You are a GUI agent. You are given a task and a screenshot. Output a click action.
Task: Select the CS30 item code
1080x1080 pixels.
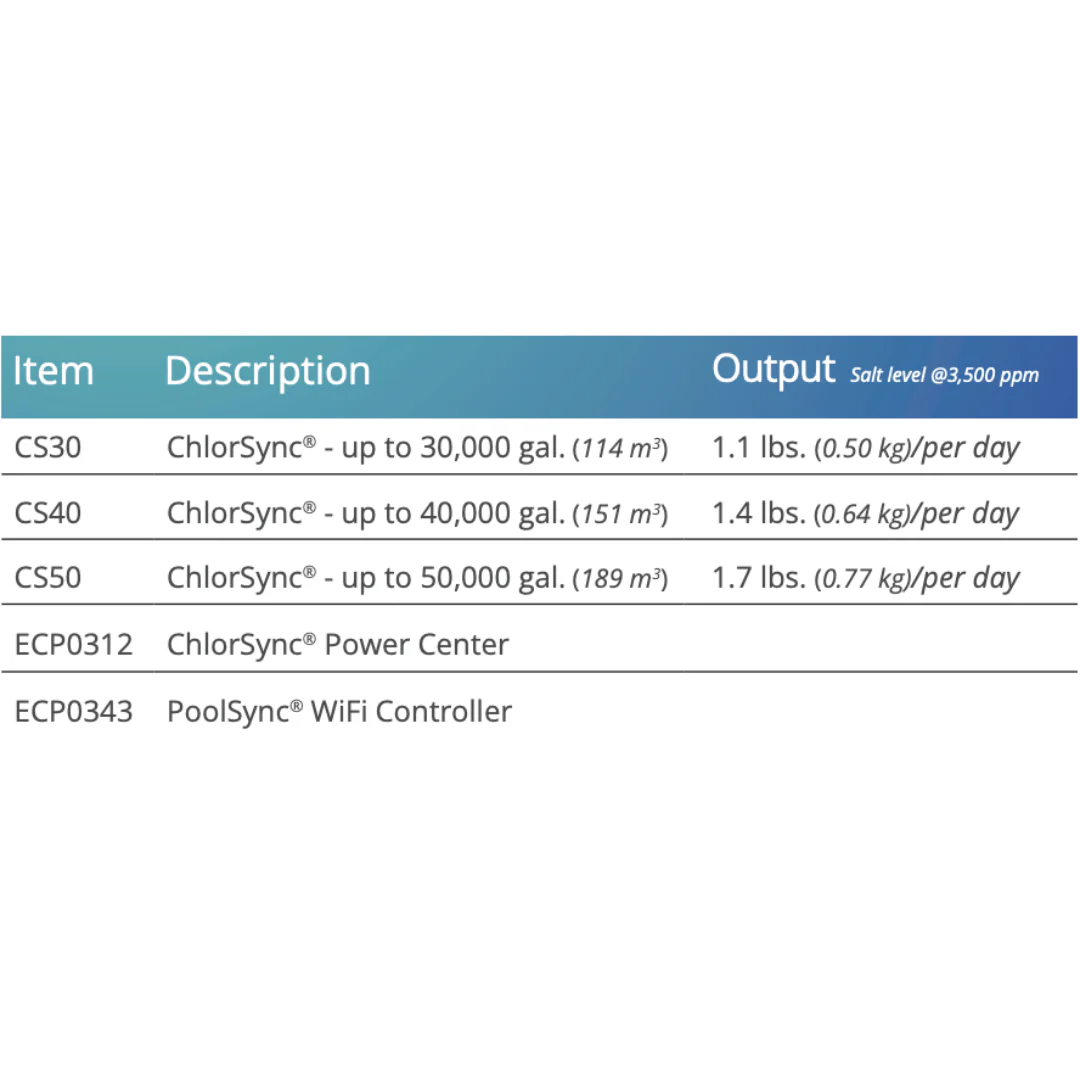(48, 448)
